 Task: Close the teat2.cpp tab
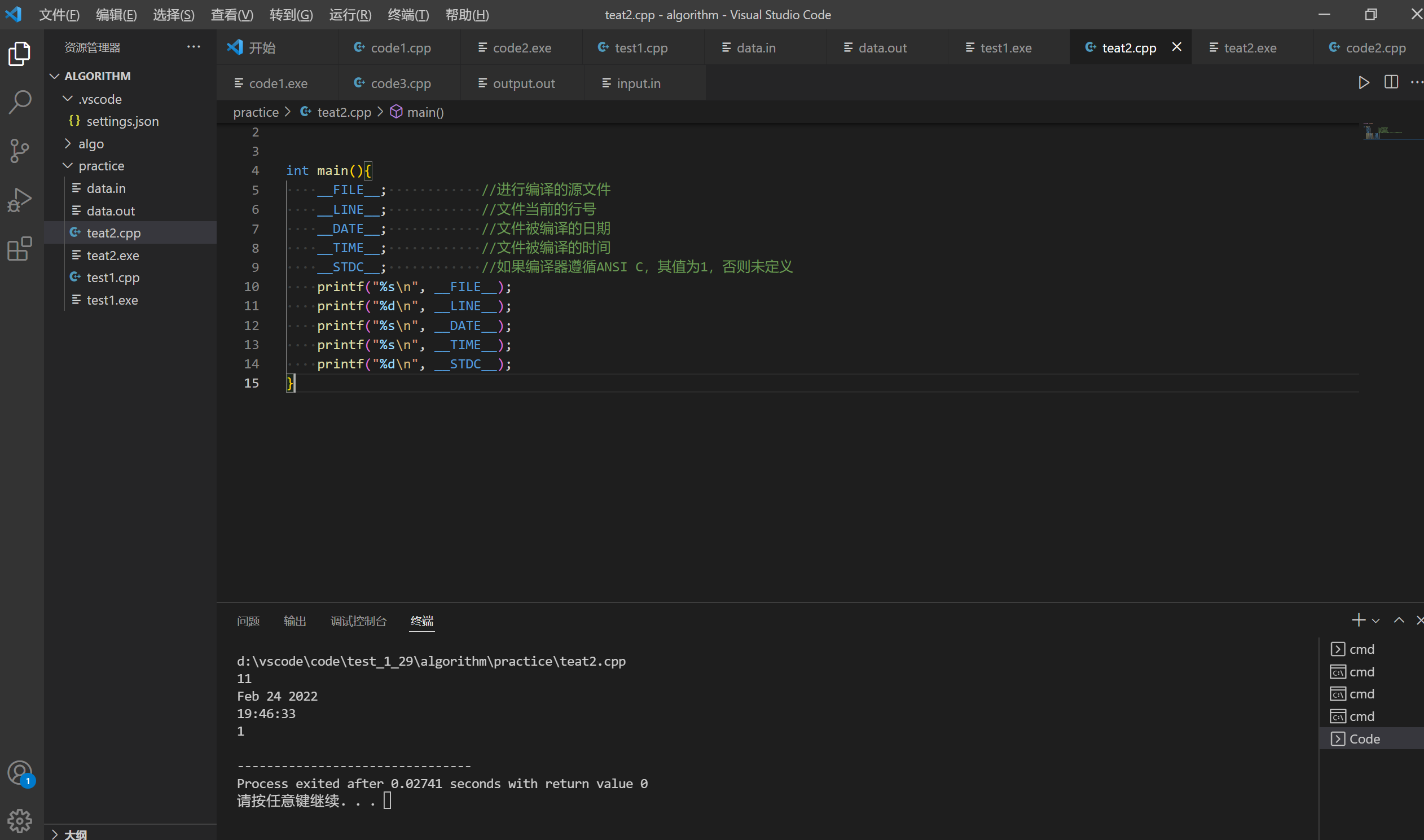[1177, 47]
